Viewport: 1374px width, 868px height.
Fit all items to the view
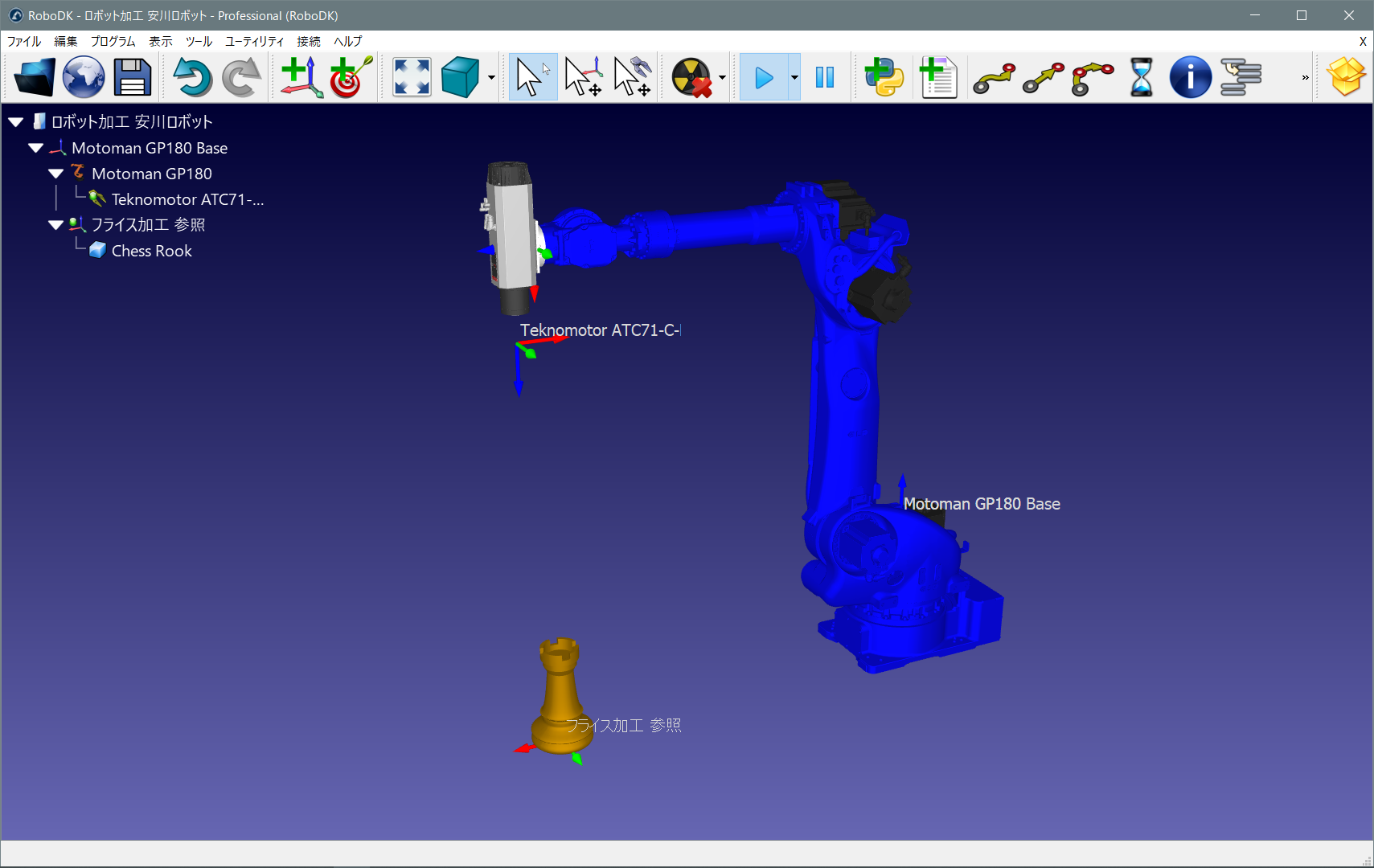[412, 78]
